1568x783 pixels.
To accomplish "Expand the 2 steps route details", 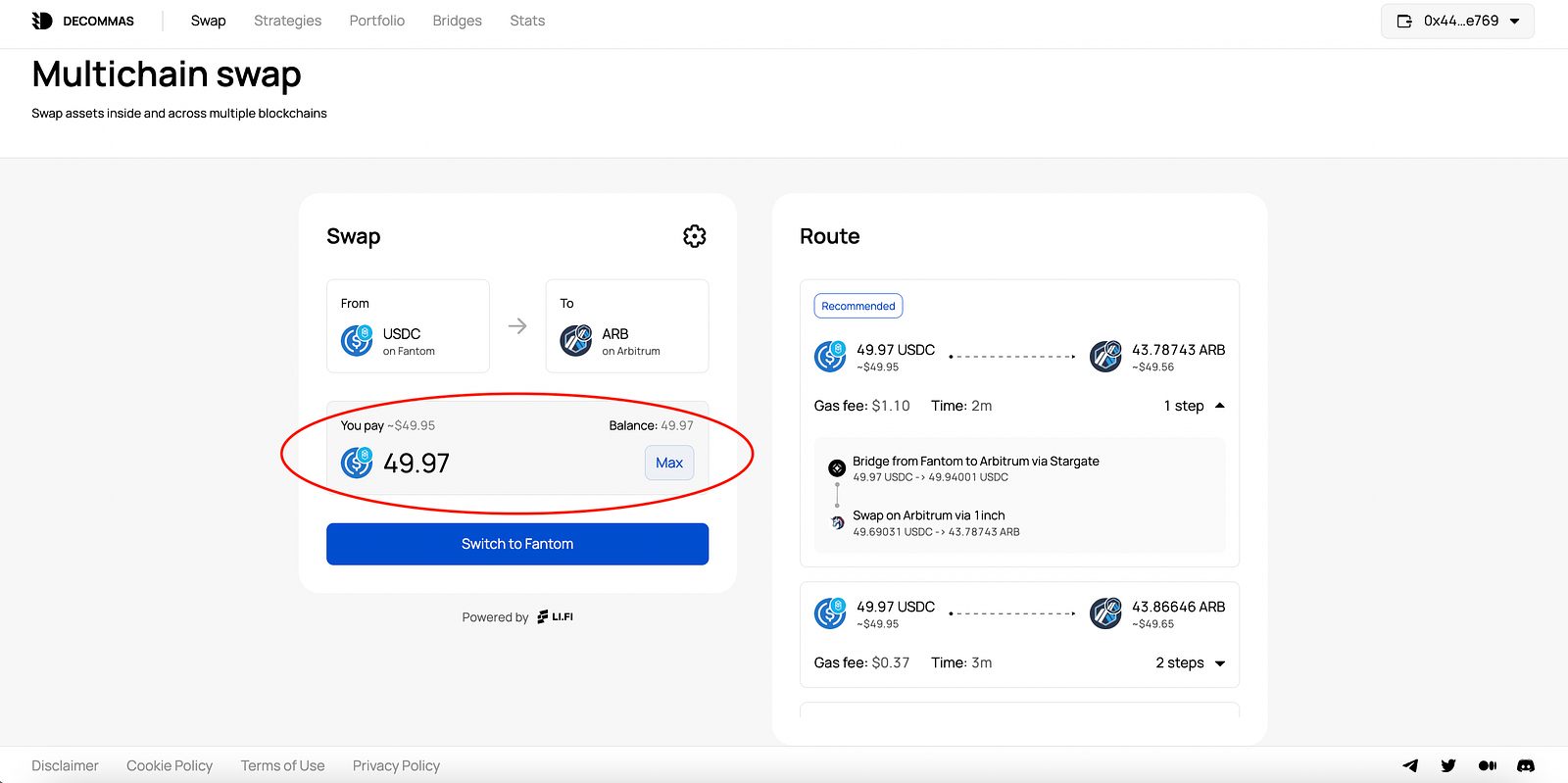I will tap(1191, 663).
